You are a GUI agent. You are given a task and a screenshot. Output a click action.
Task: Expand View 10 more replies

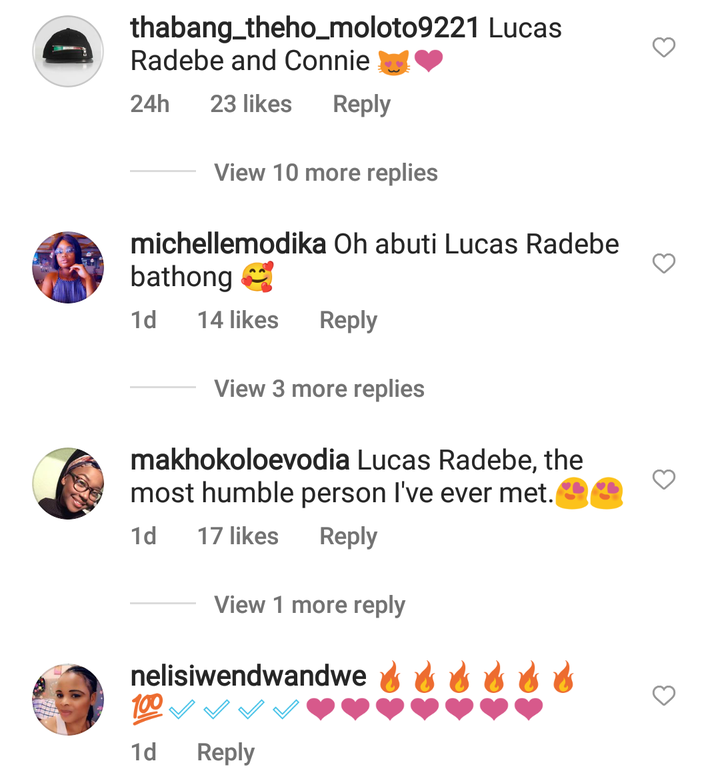(x=325, y=173)
